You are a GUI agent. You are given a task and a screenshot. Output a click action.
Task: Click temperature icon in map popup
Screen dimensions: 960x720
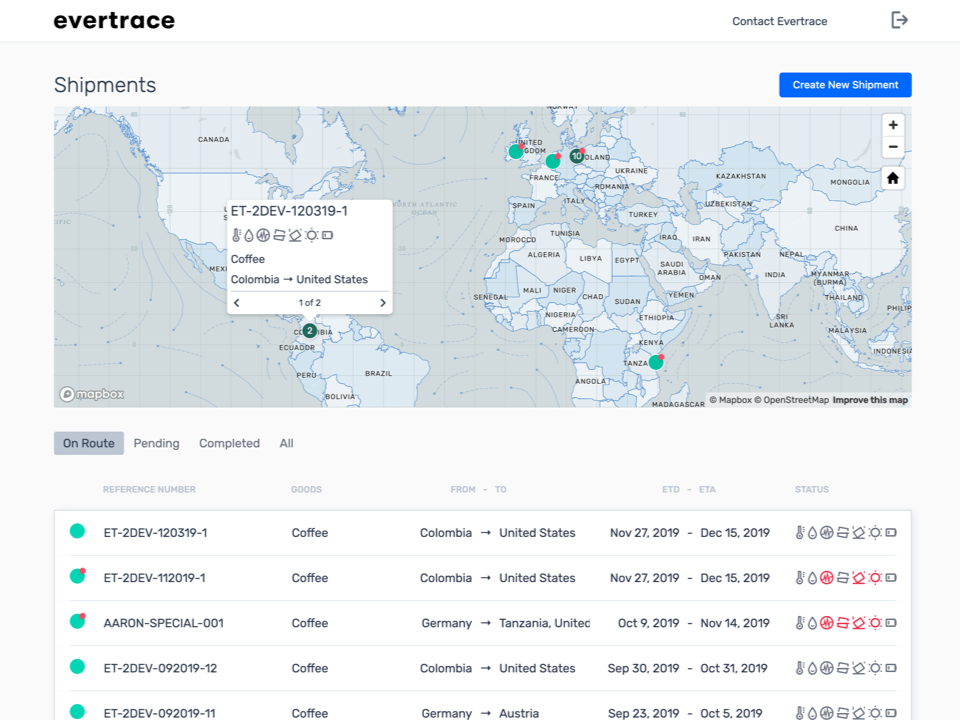click(x=237, y=236)
